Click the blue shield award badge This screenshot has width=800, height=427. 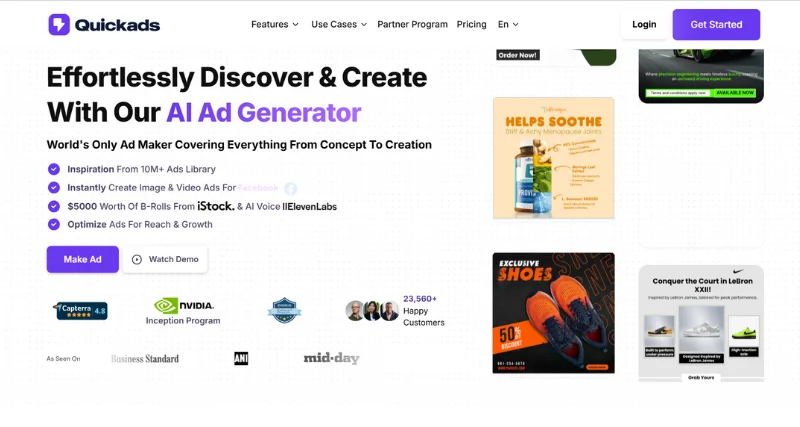tap(284, 310)
